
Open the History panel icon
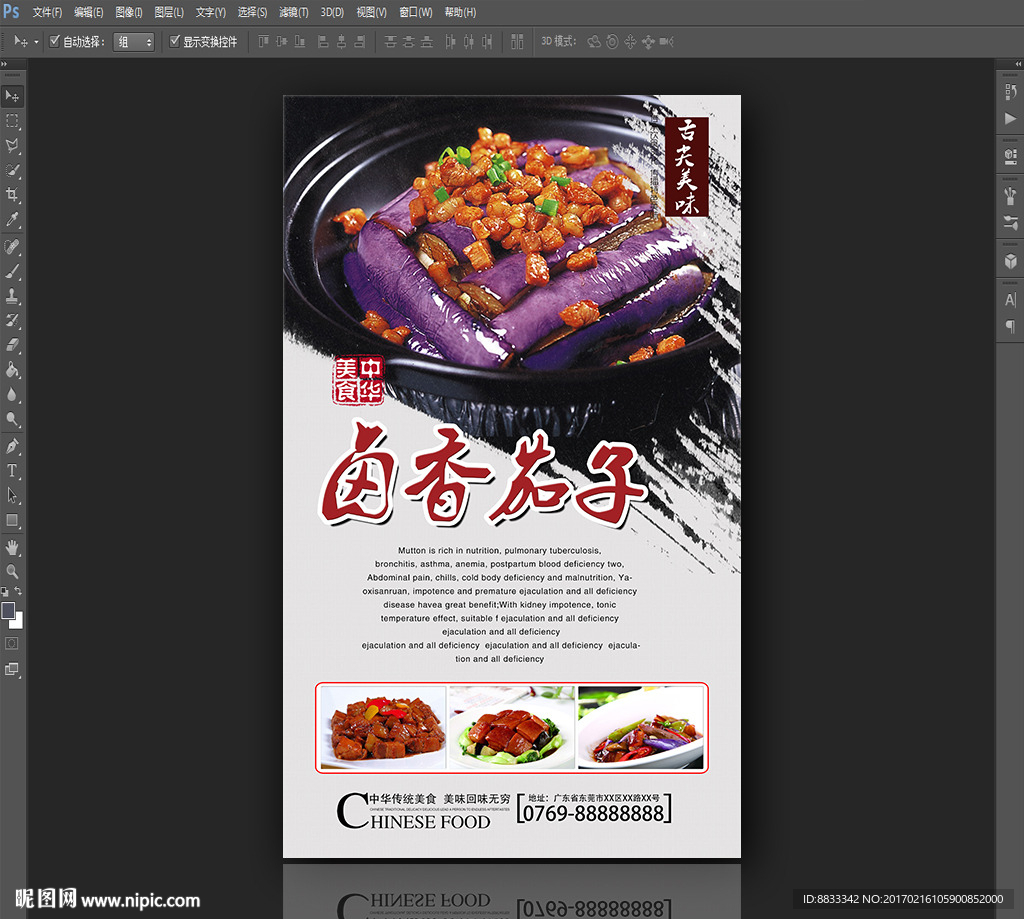click(x=1010, y=92)
